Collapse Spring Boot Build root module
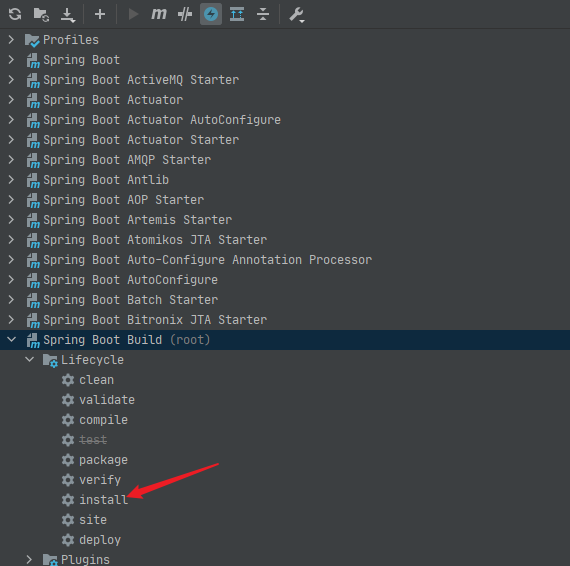This screenshot has width=570, height=566. click(11, 339)
